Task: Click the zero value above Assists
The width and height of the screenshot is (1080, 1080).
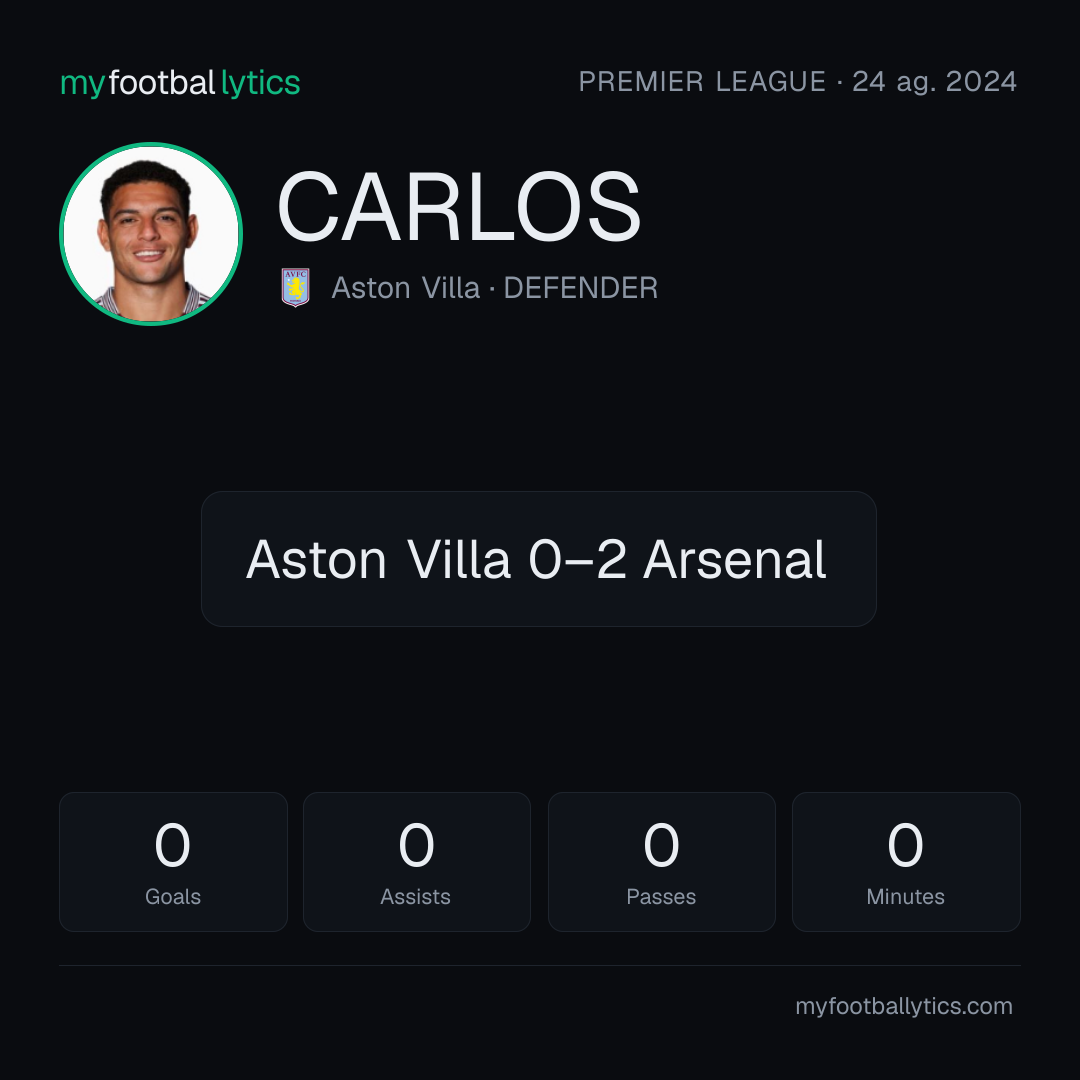Action: point(416,845)
